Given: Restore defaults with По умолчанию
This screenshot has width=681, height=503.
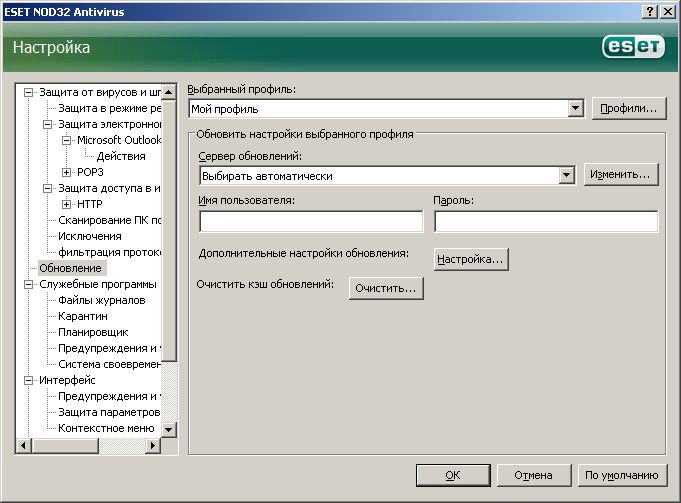Looking at the screenshot, I should pos(622,475).
